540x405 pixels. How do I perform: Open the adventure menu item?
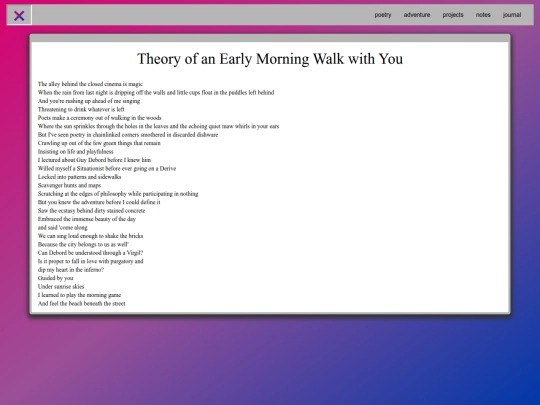(417, 15)
